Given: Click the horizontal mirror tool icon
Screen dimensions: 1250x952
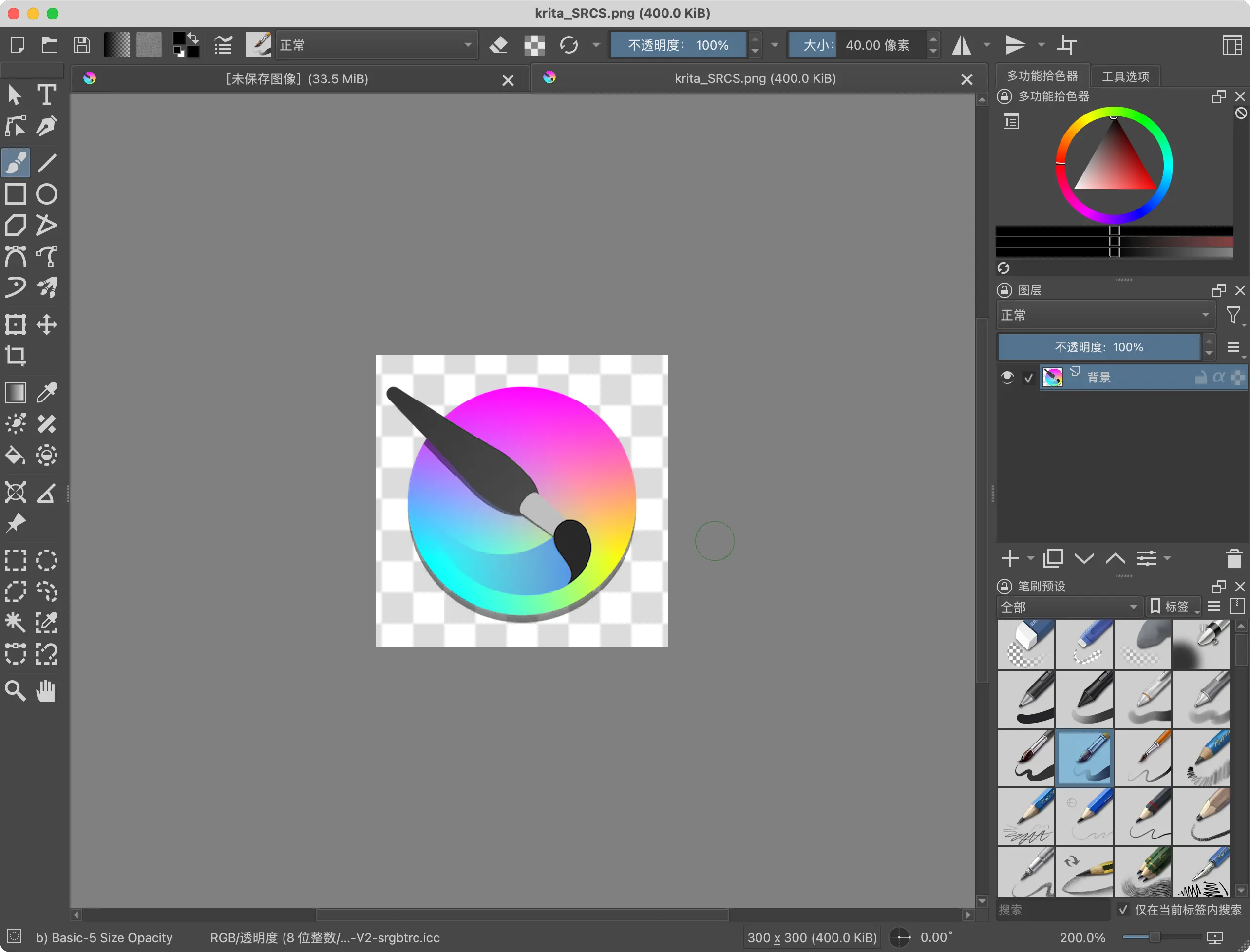Looking at the screenshot, I should [x=962, y=45].
